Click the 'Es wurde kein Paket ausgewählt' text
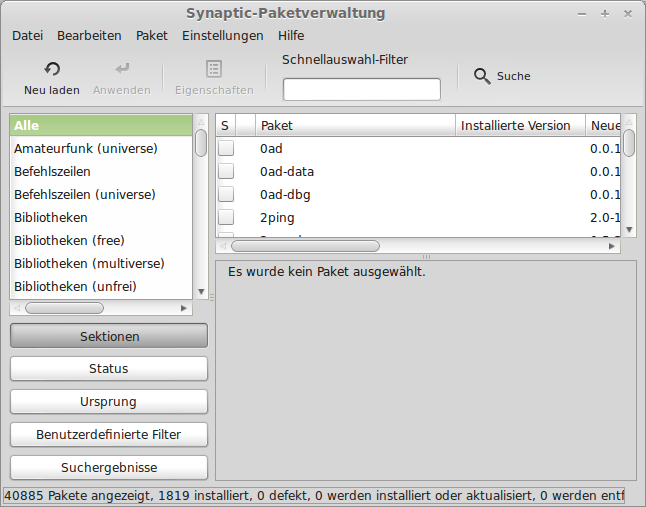Image resolution: width=646 pixels, height=507 pixels. point(326,272)
